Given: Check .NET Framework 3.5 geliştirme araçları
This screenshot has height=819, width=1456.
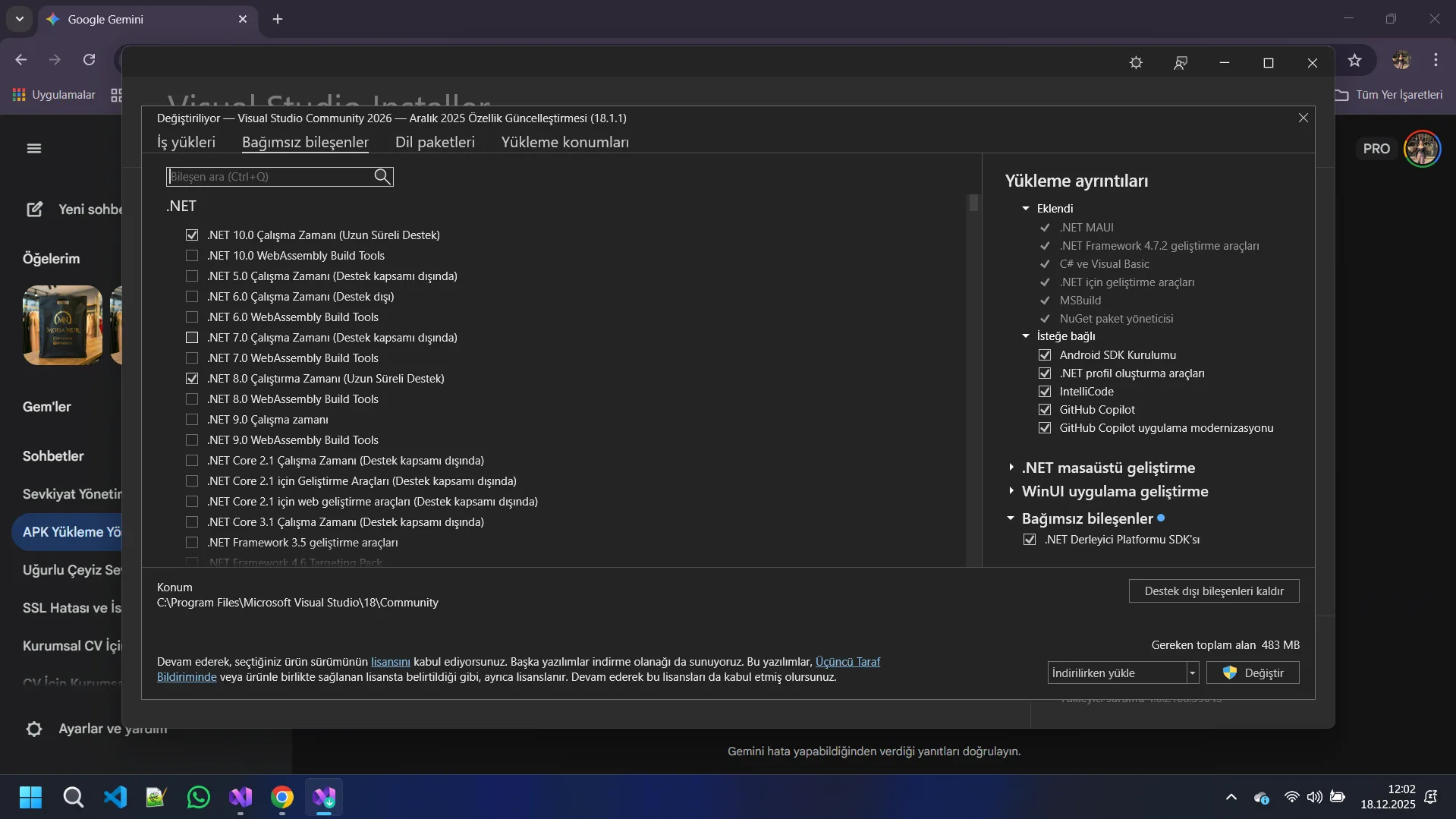Looking at the screenshot, I should click(192, 543).
